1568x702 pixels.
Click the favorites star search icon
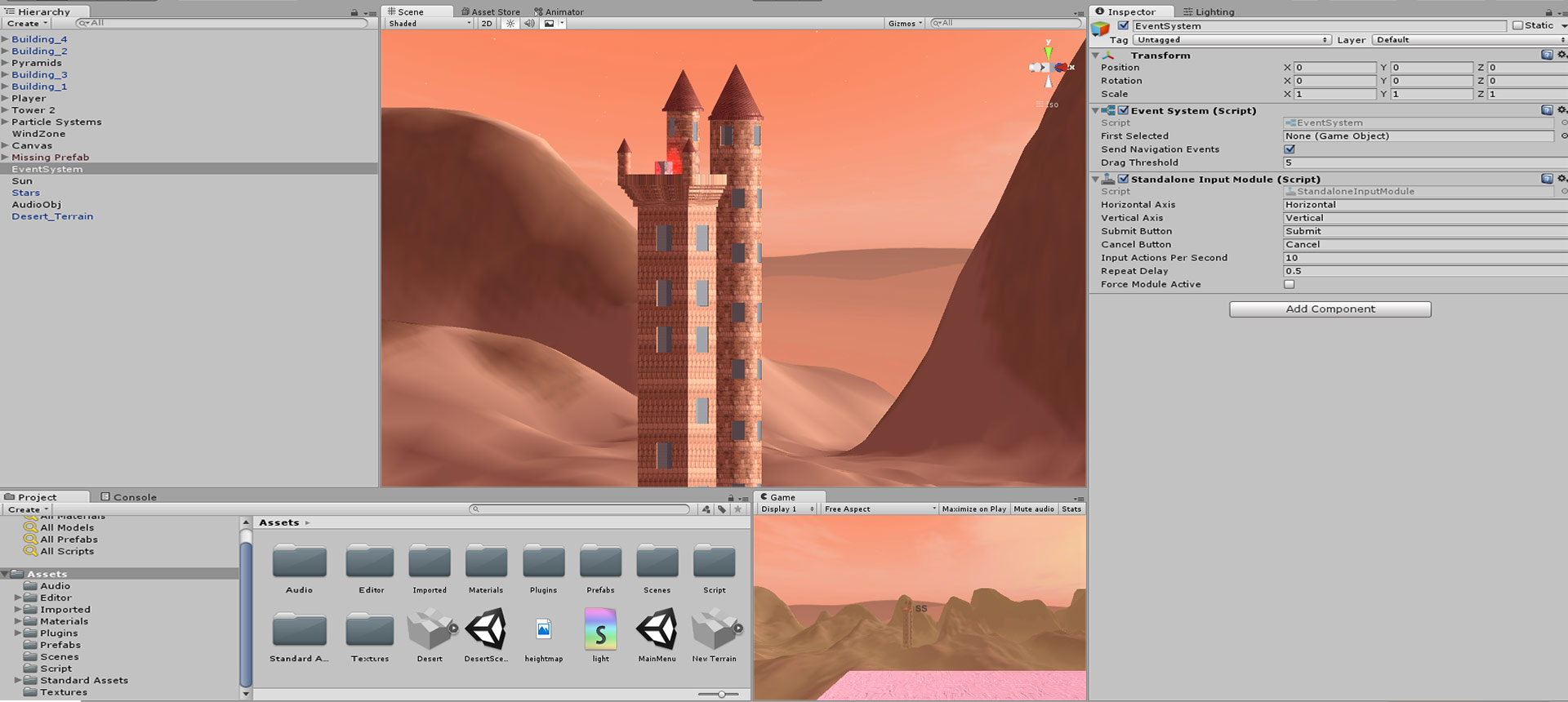(738, 509)
